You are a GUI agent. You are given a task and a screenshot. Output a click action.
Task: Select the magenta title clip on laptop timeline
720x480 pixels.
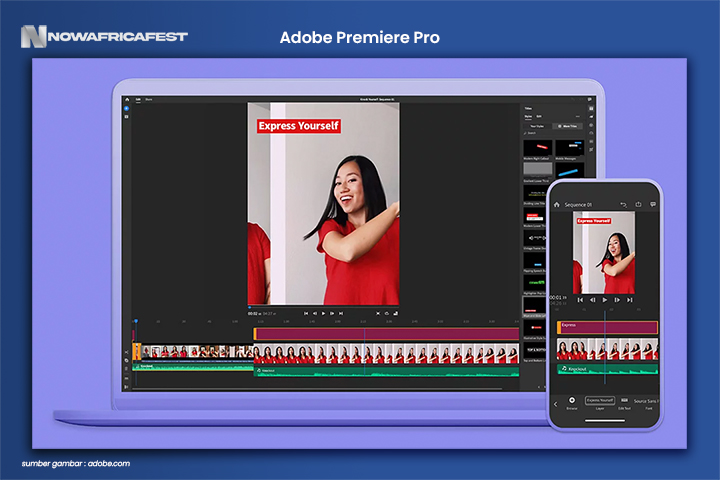pos(386,334)
